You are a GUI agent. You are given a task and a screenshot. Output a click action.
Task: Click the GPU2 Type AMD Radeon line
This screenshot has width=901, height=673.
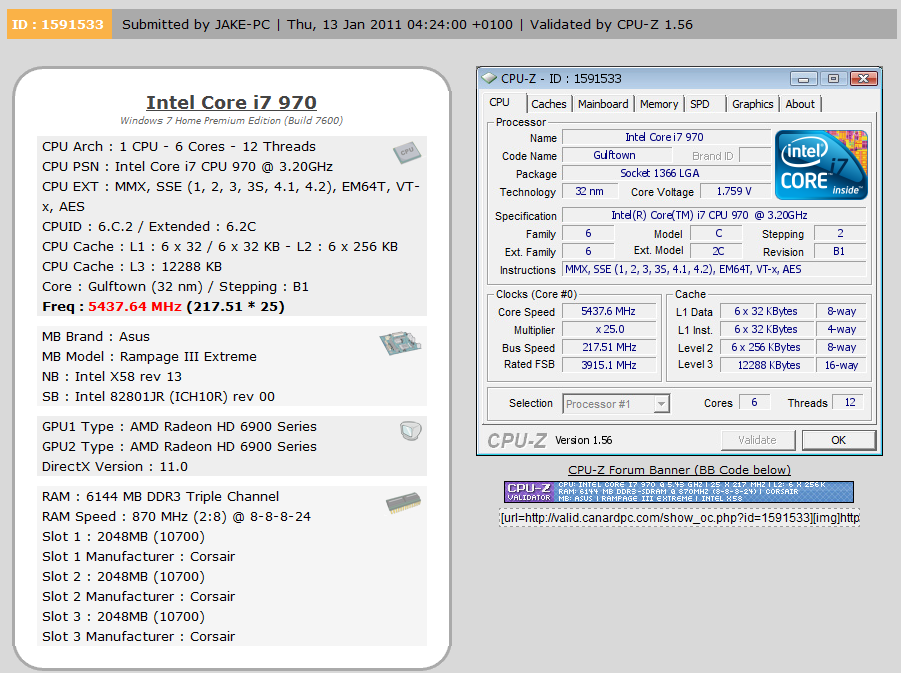179,447
